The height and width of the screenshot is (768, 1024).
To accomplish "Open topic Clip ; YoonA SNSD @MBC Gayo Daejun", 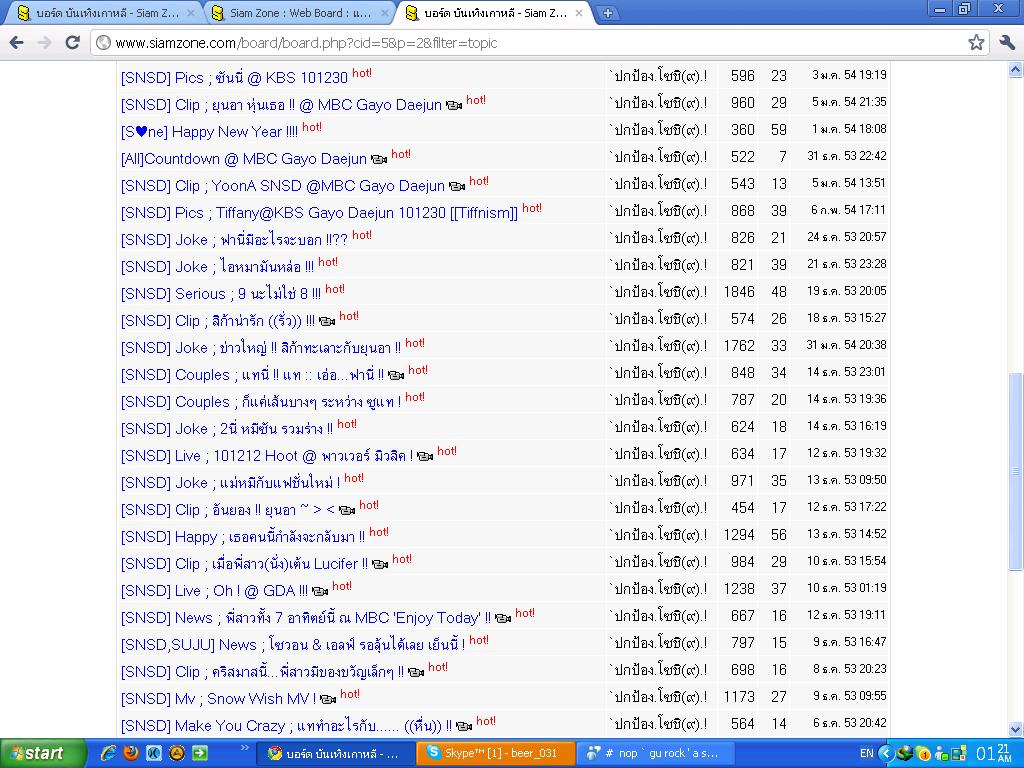I will (283, 186).
